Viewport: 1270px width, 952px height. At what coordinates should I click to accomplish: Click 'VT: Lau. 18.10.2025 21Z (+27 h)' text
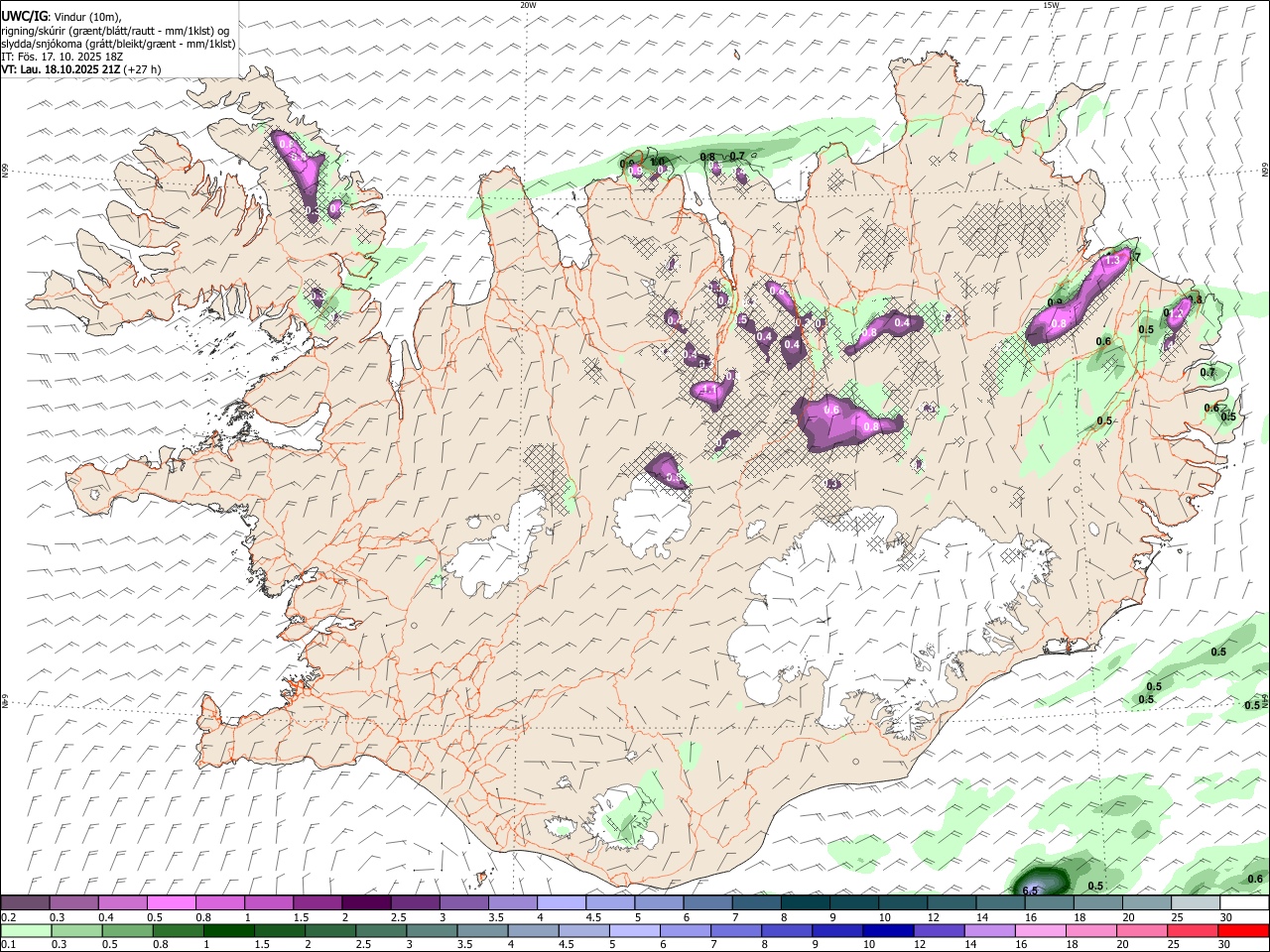coord(81,69)
